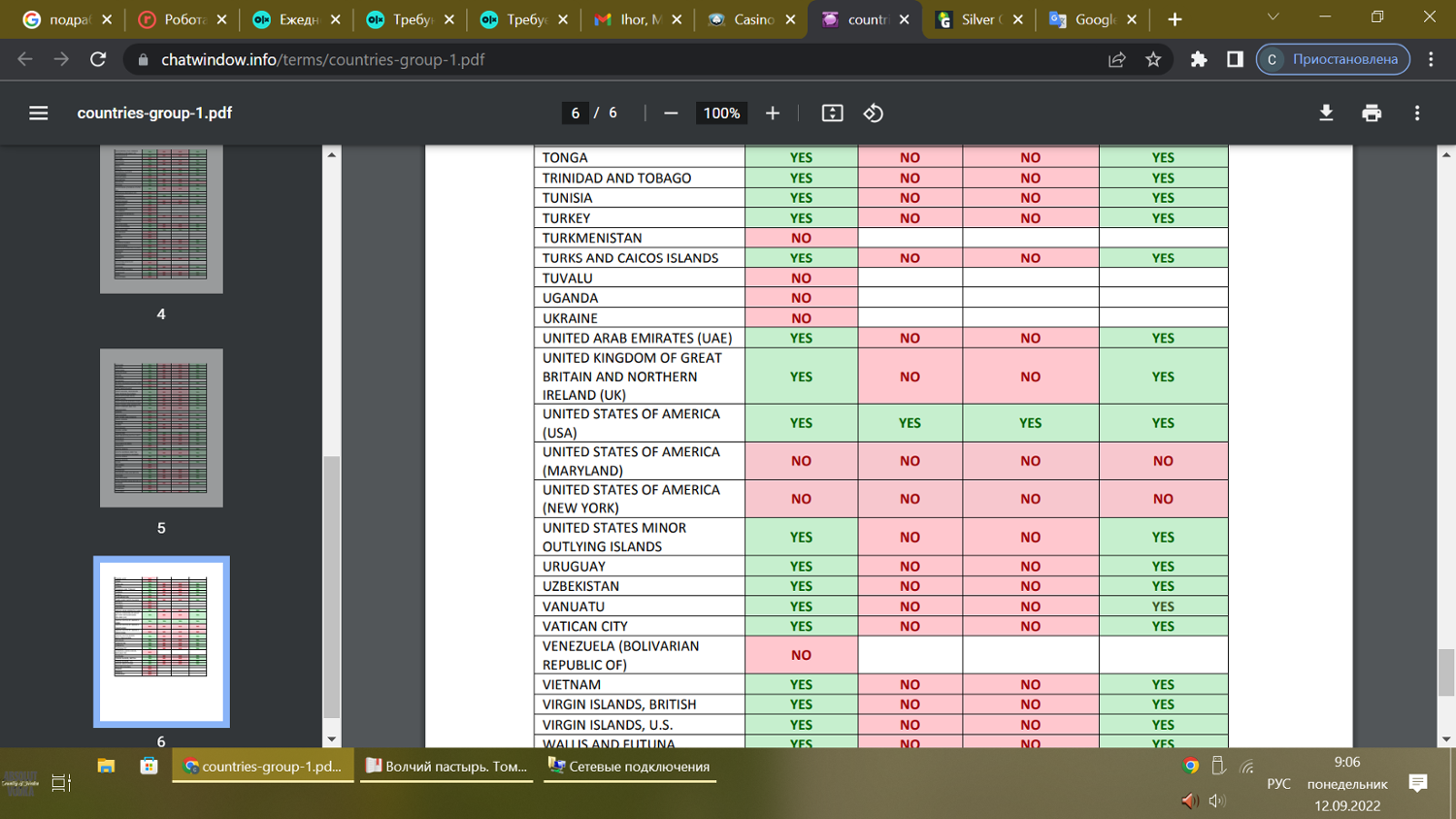
Task: Click the 100% zoom level field
Action: [x=721, y=114]
